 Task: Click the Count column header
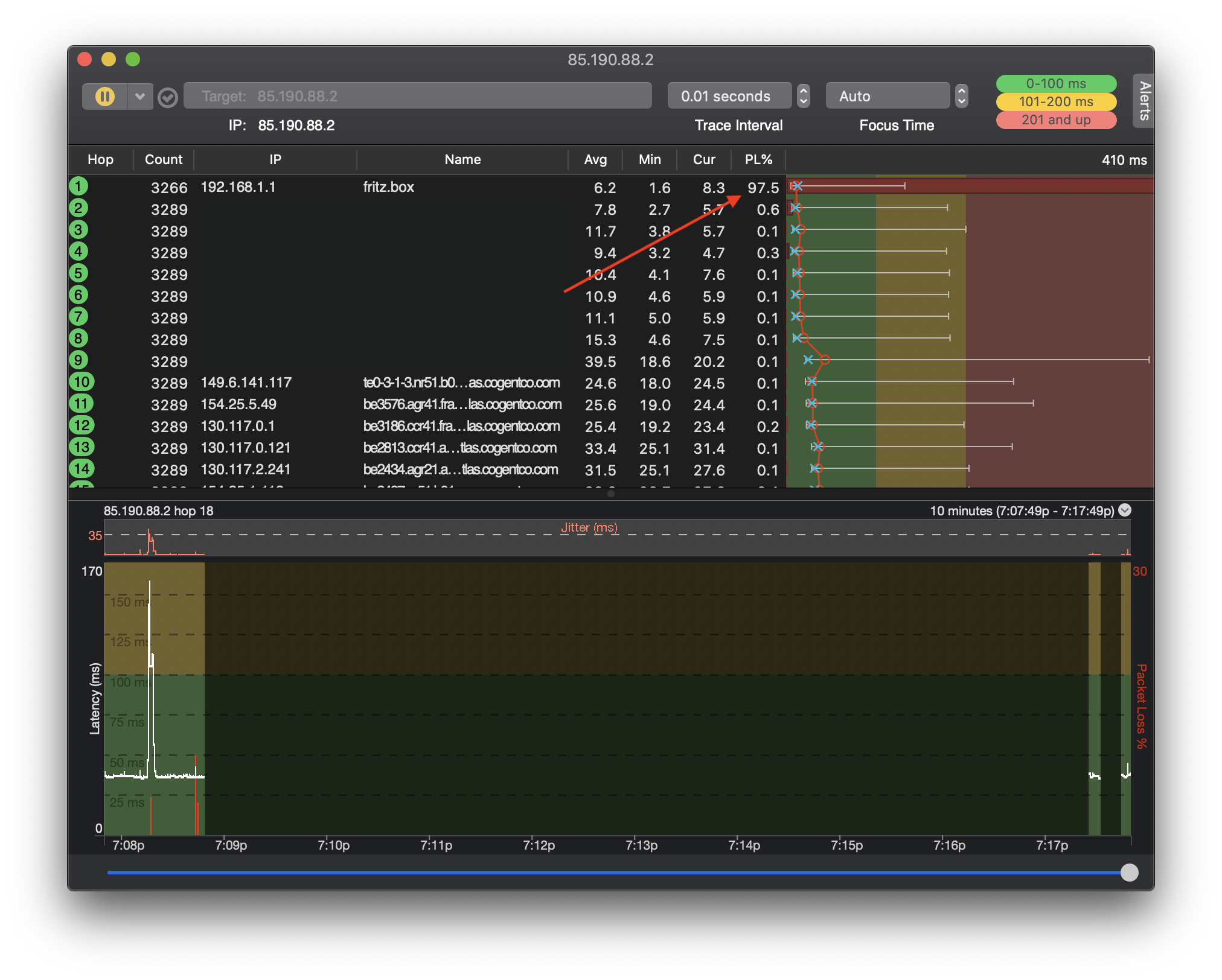coord(164,160)
